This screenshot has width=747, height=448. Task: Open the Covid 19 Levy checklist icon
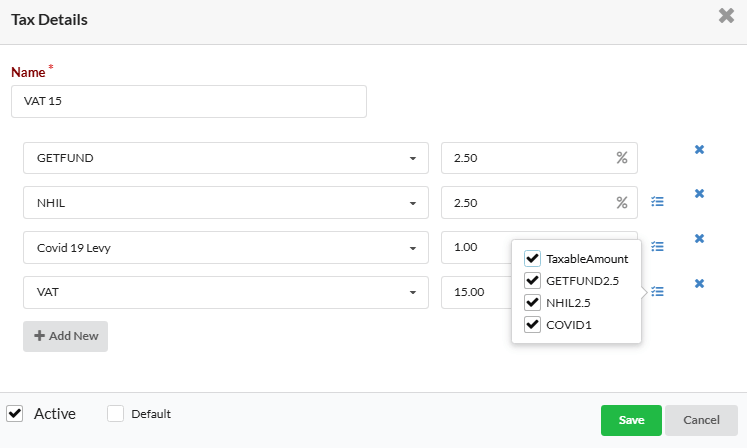coord(657,246)
